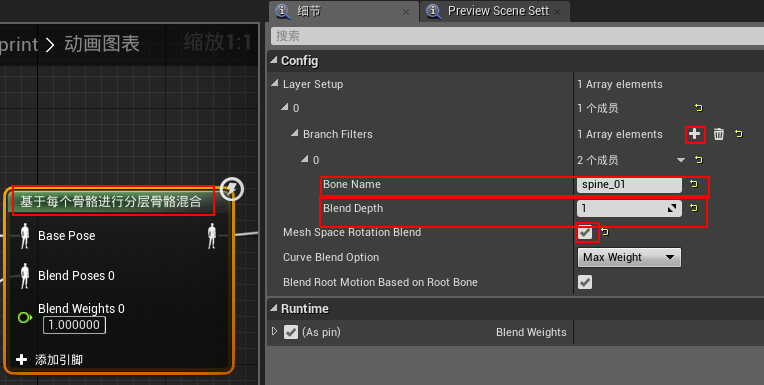Click the '2 个成员' text

[598, 160]
